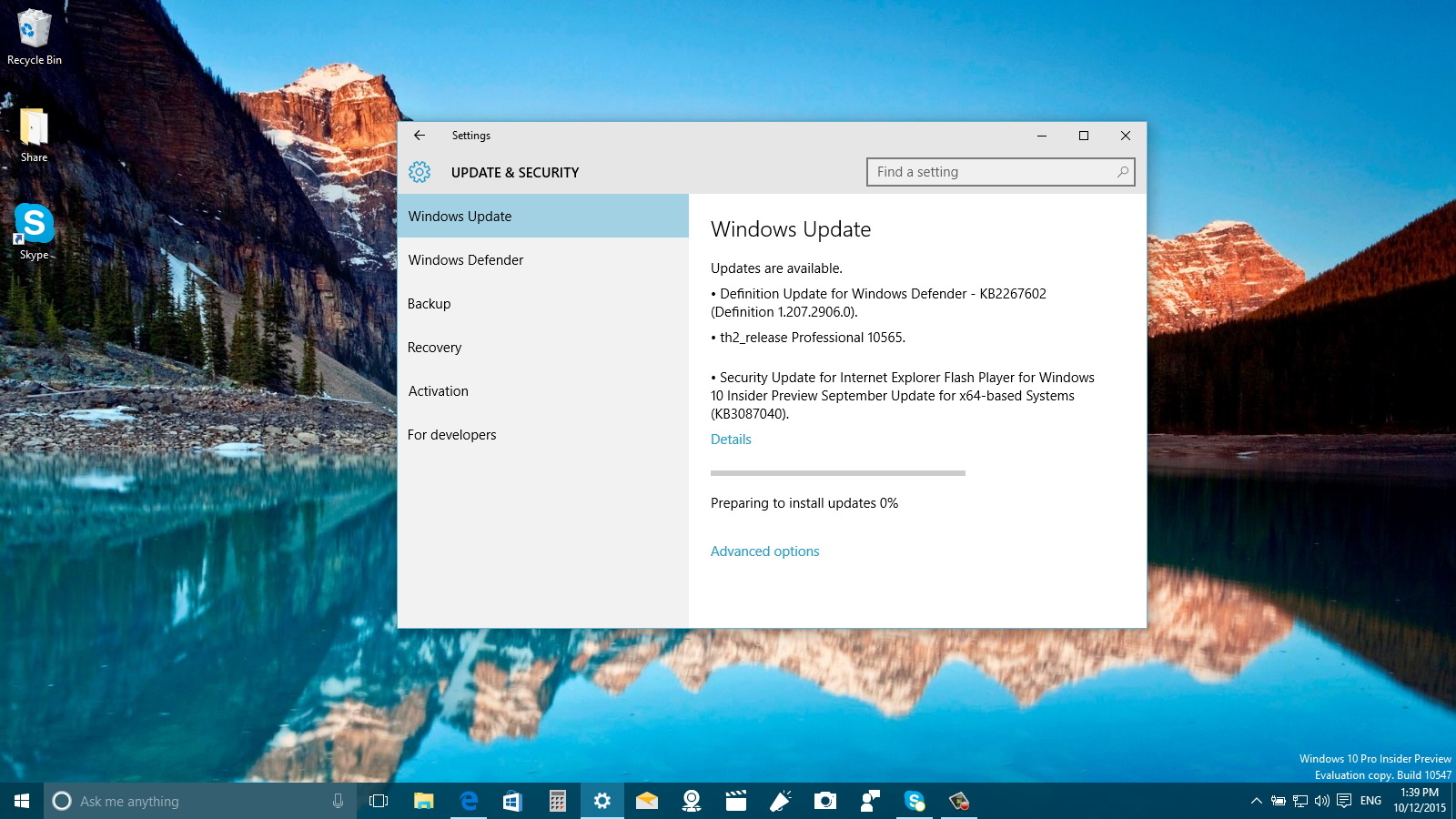This screenshot has width=1456, height=819.
Task: Open the Recycle Bin on the desktop
Action: 34,32
